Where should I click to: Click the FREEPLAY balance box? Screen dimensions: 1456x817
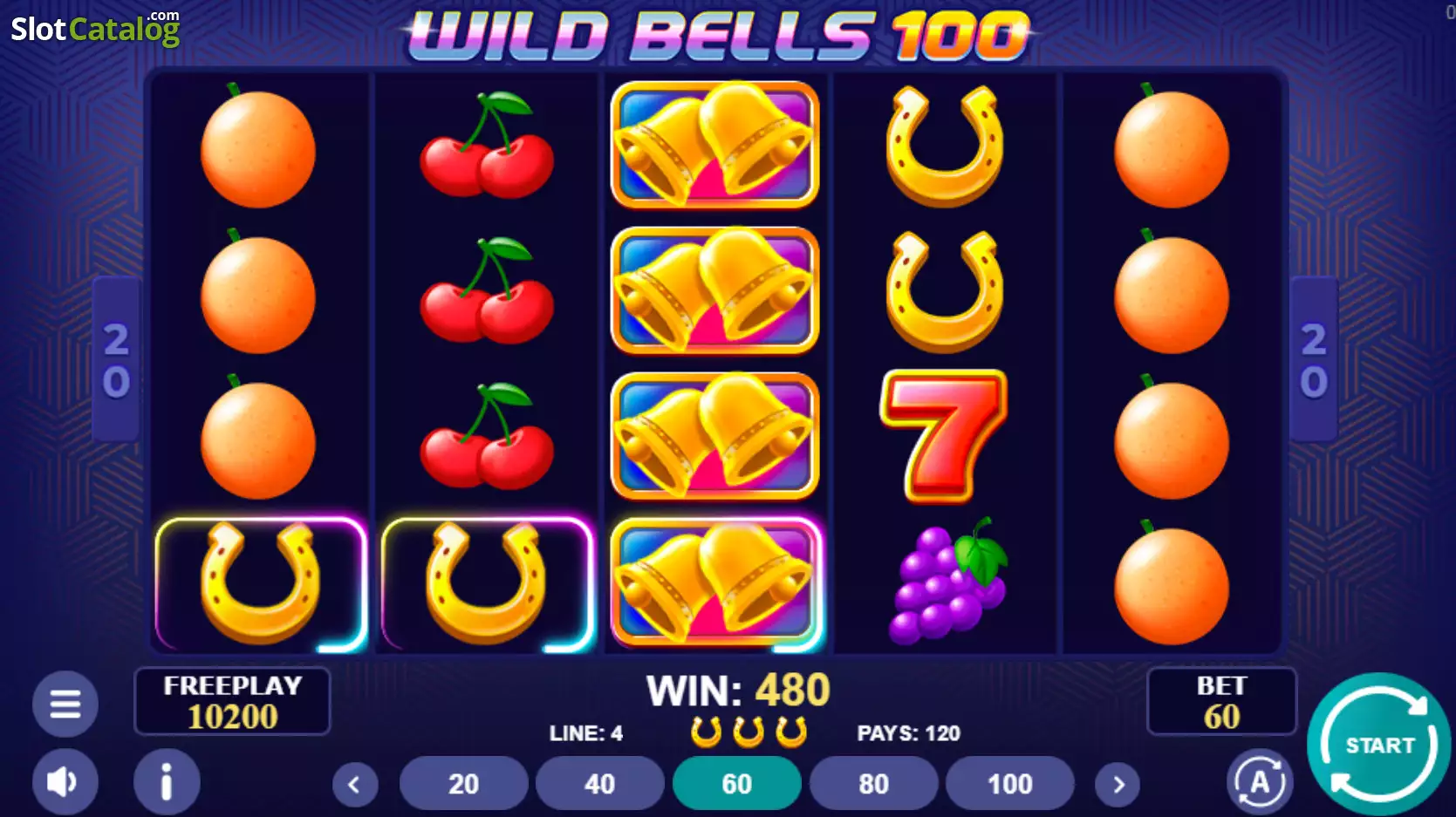(232, 701)
